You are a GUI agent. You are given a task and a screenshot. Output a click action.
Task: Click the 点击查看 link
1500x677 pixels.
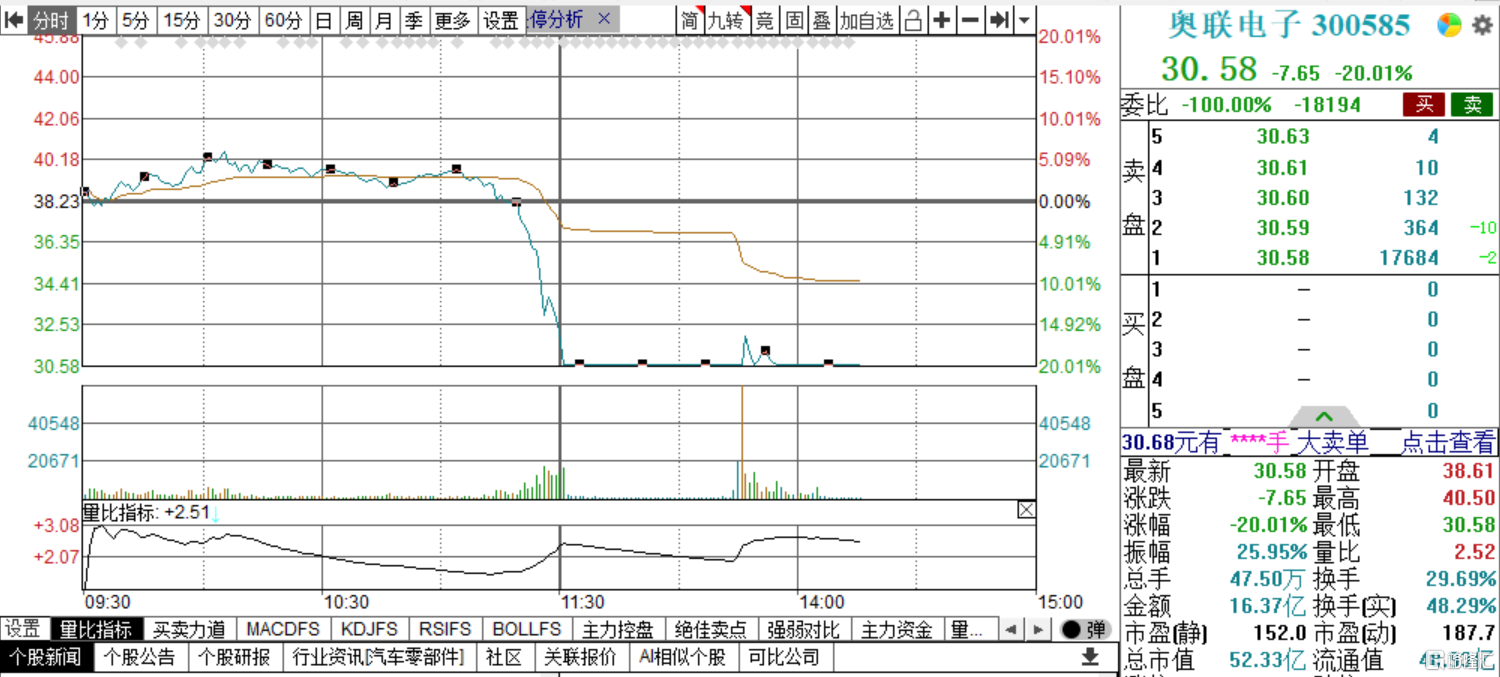[1447, 442]
